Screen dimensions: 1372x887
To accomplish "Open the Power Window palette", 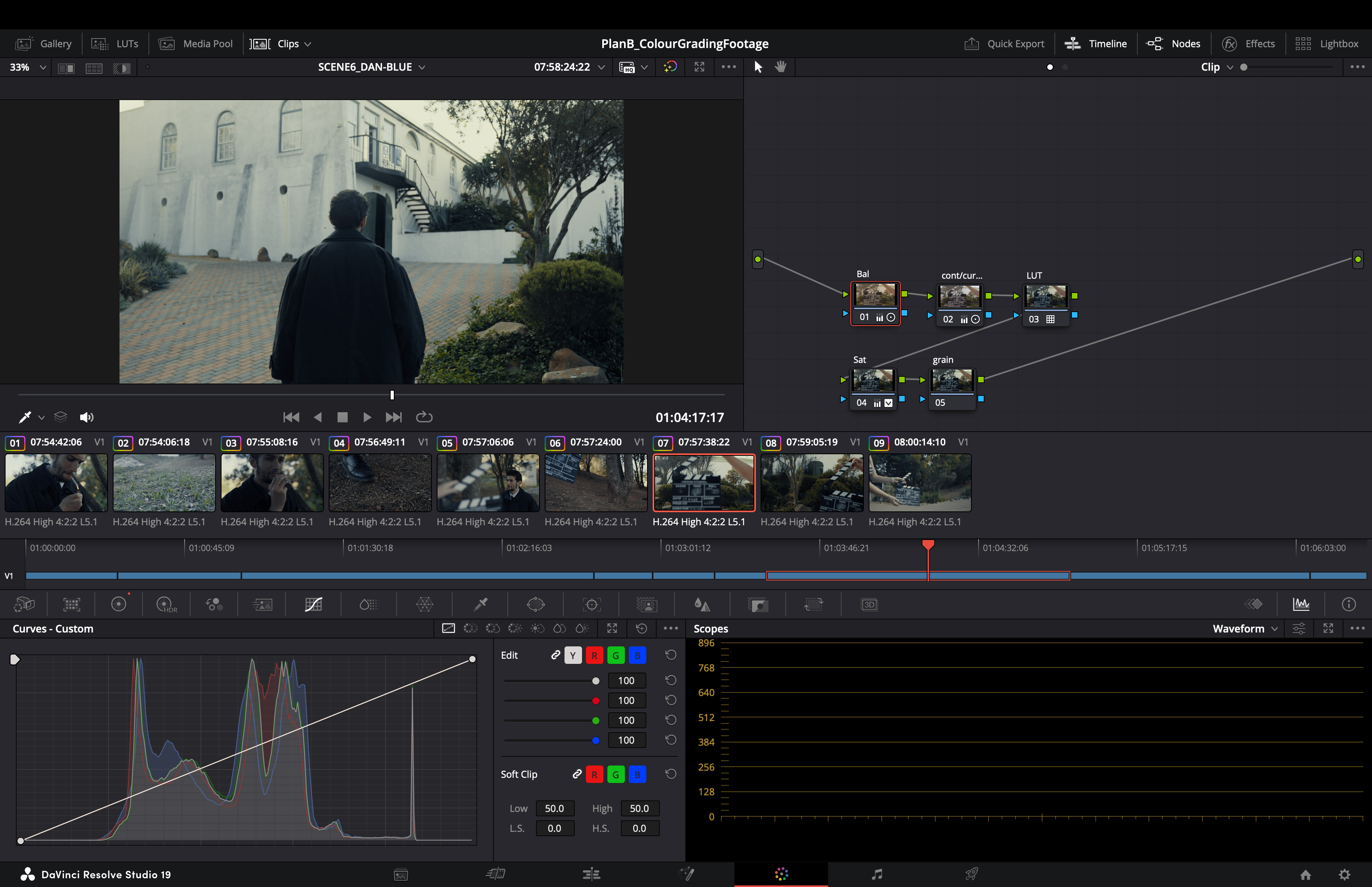I will (536, 604).
